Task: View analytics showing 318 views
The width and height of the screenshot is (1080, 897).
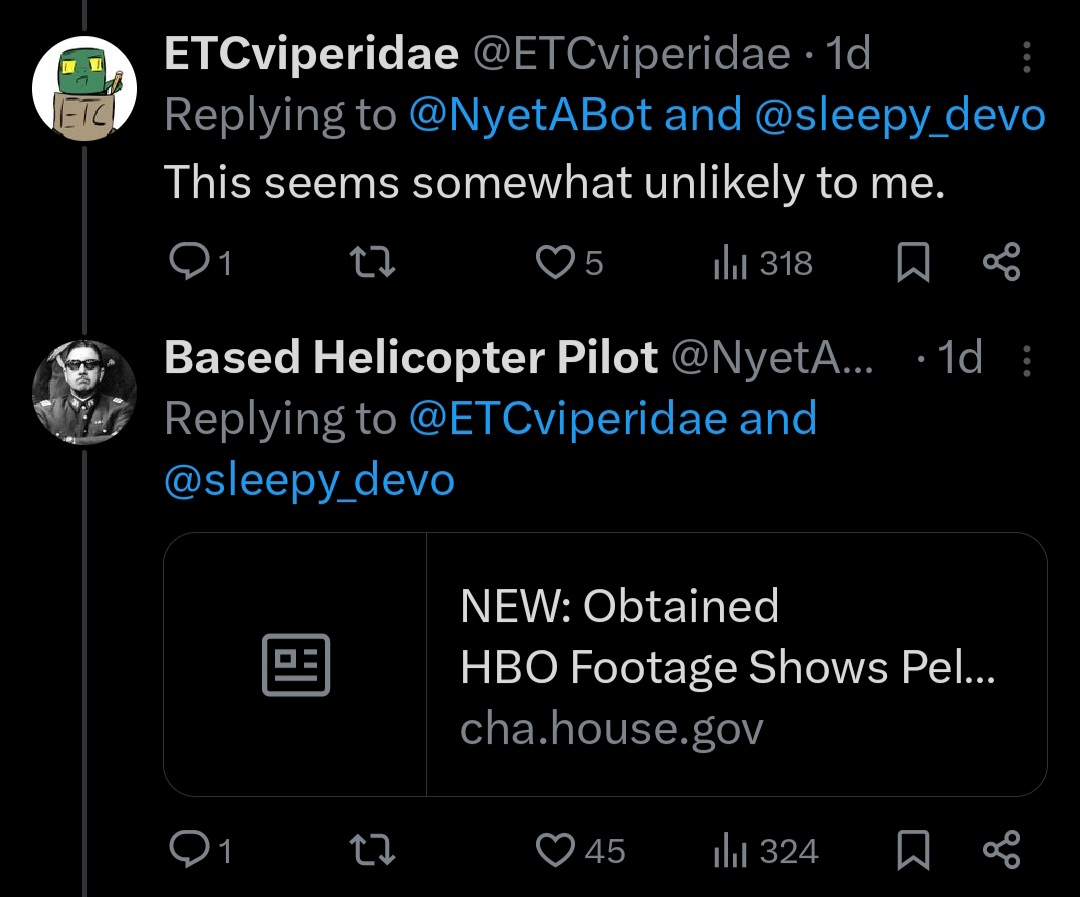Action: pyautogui.click(x=762, y=262)
